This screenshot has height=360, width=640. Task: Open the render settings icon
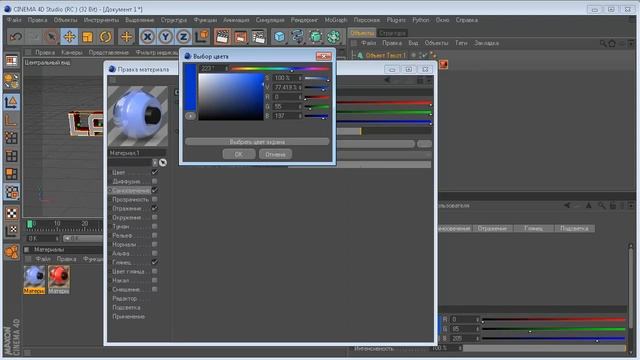(x=258, y=37)
